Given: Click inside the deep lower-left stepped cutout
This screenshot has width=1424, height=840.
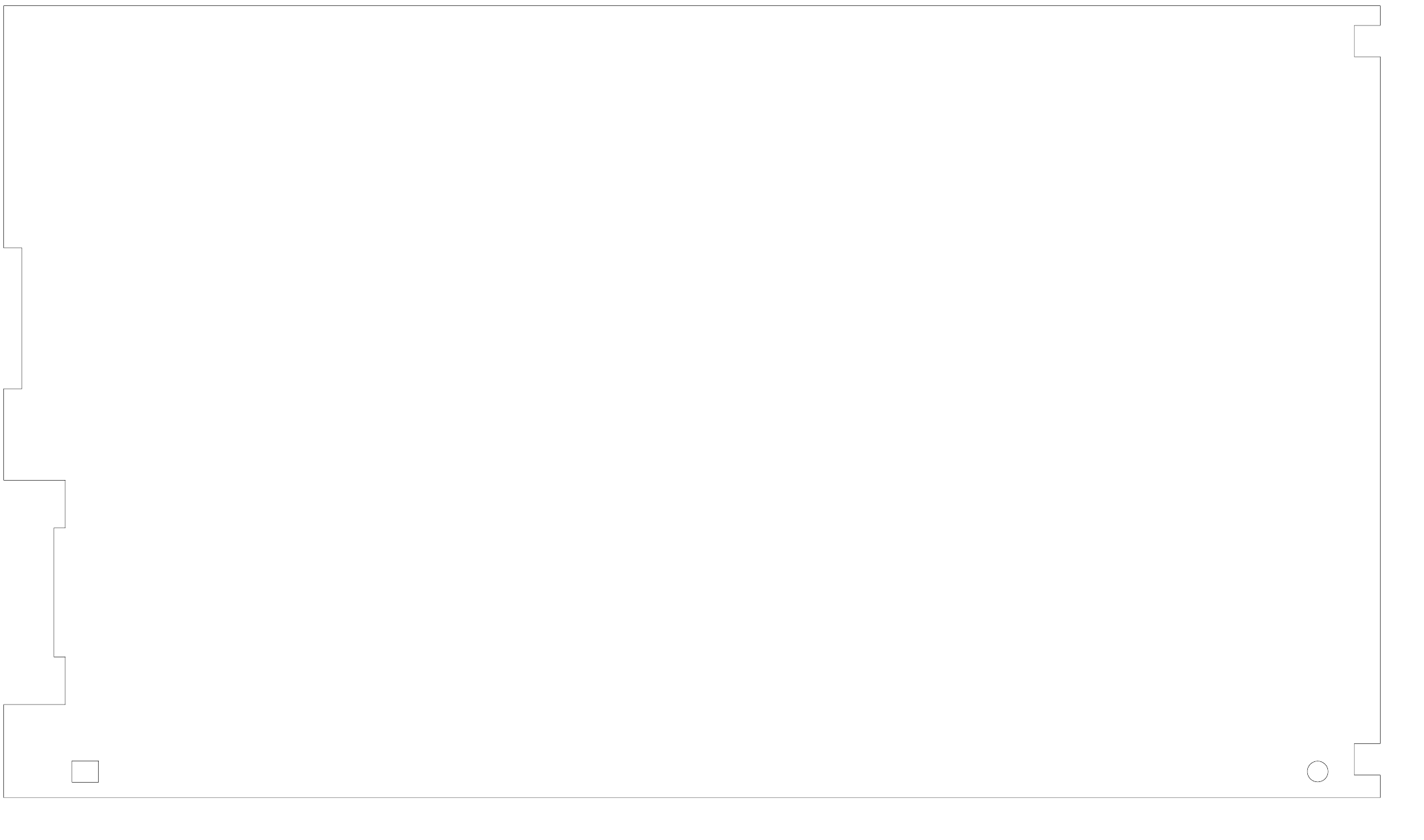Looking at the screenshot, I should [34, 592].
